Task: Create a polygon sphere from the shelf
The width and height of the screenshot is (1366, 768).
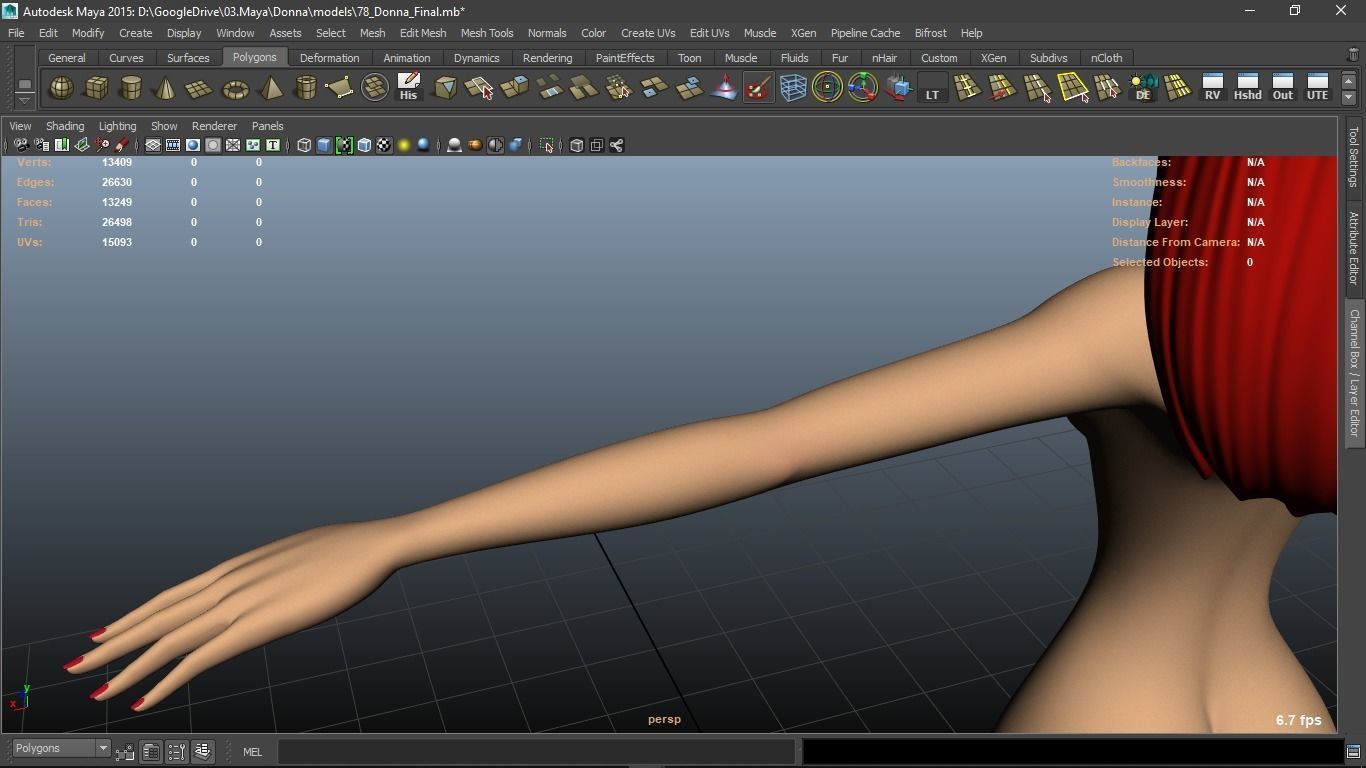Action: pos(61,88)
